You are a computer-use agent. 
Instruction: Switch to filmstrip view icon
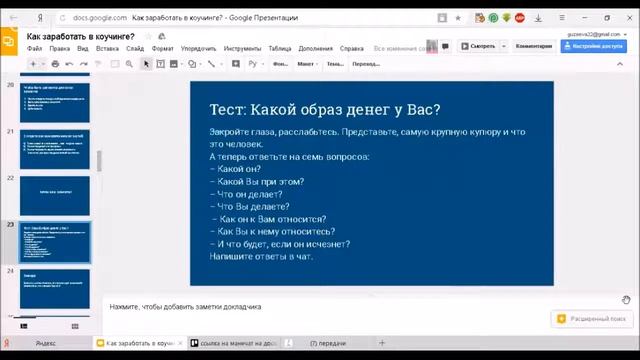(x=24, y=326)
